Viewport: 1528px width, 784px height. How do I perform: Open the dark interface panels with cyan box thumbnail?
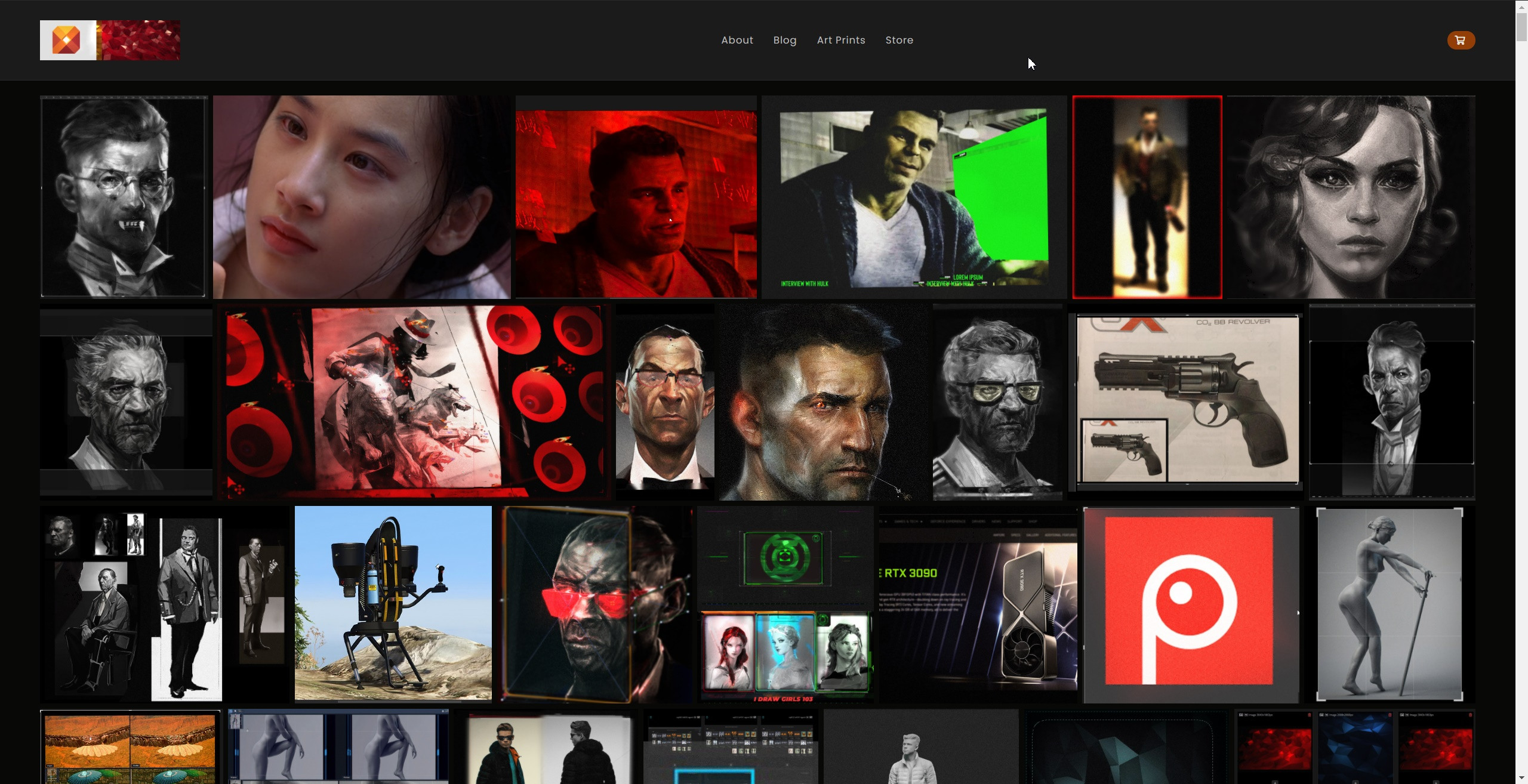tap(732, 746)
